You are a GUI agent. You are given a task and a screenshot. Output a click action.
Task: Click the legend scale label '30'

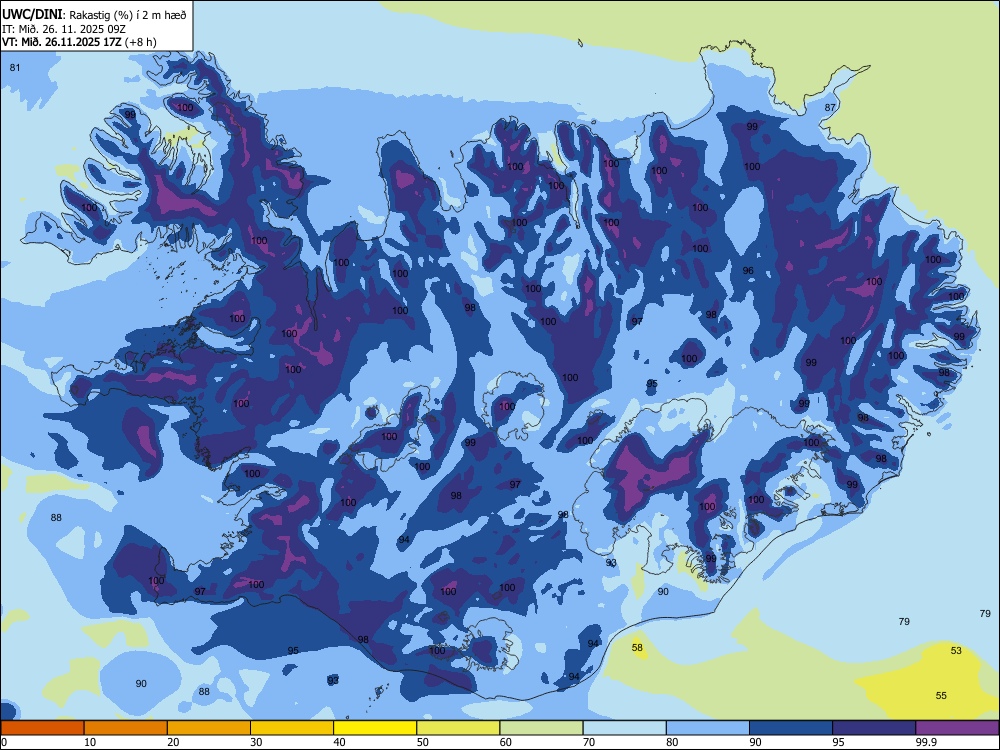point(256,742)
